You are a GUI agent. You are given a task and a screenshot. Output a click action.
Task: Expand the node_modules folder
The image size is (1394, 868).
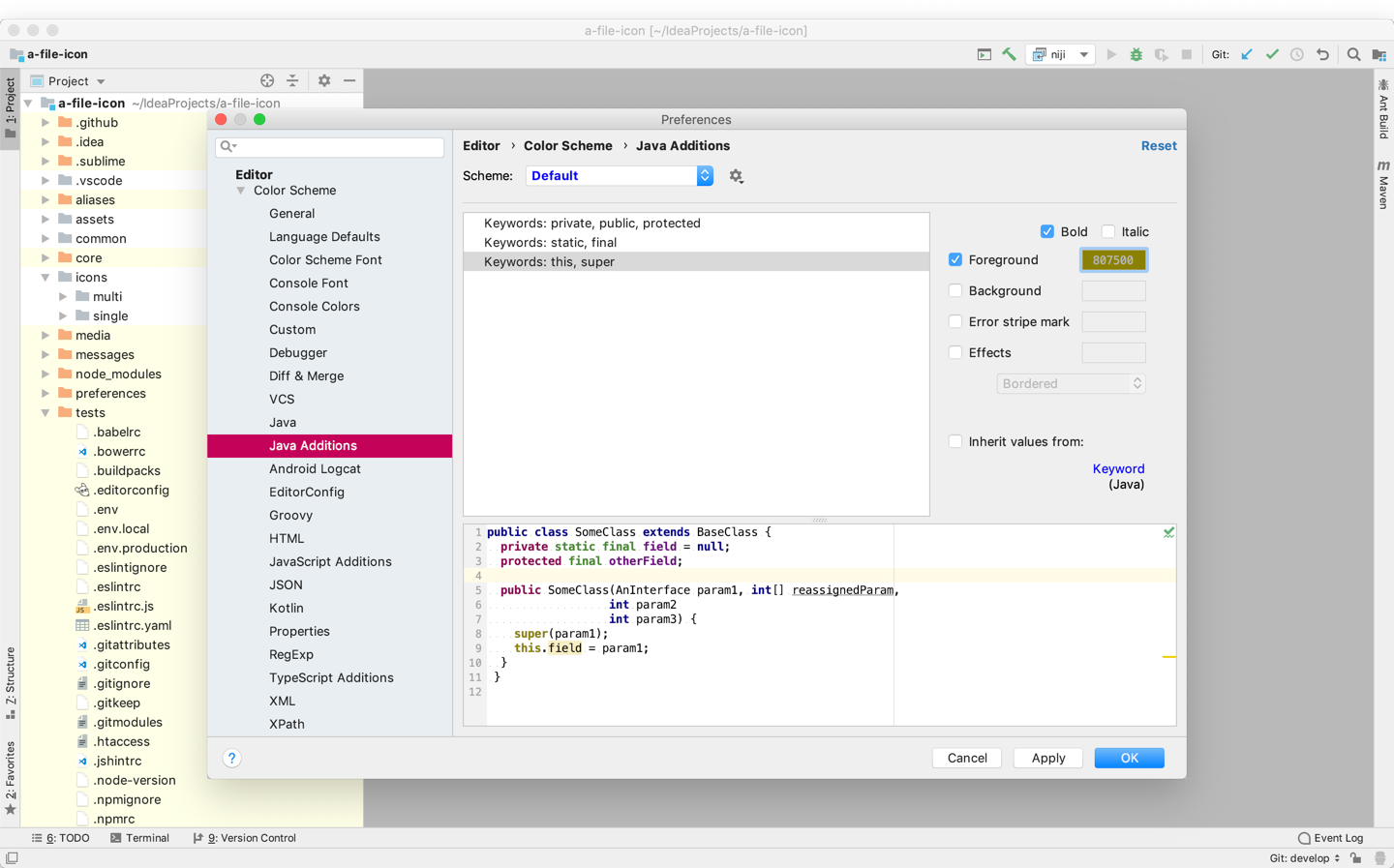coord(45,374)
